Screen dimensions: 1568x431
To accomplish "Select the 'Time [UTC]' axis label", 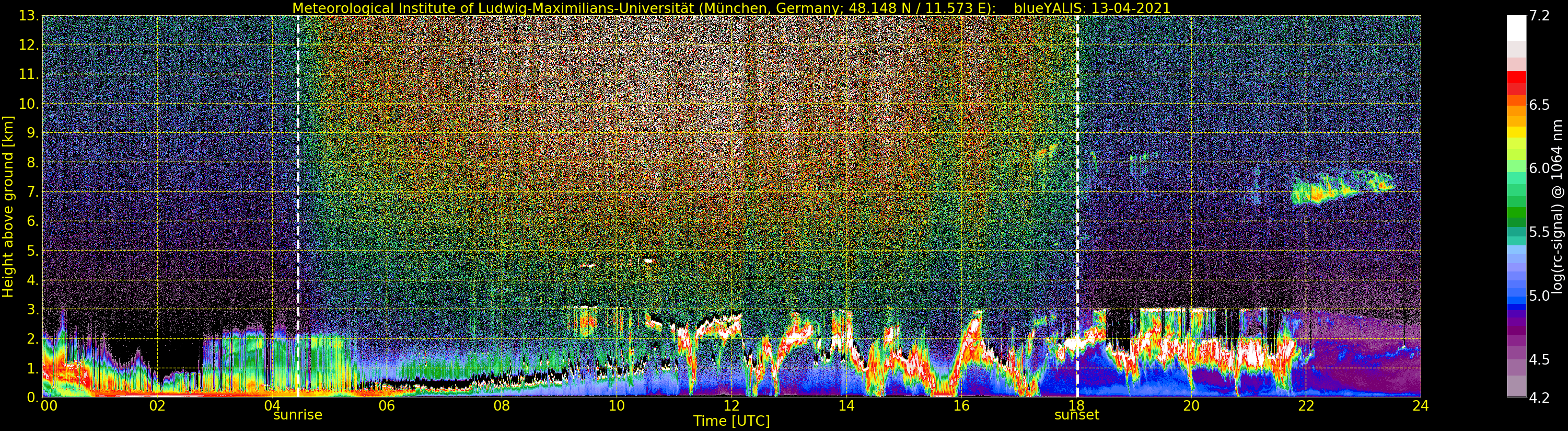I will click(731, 421).
